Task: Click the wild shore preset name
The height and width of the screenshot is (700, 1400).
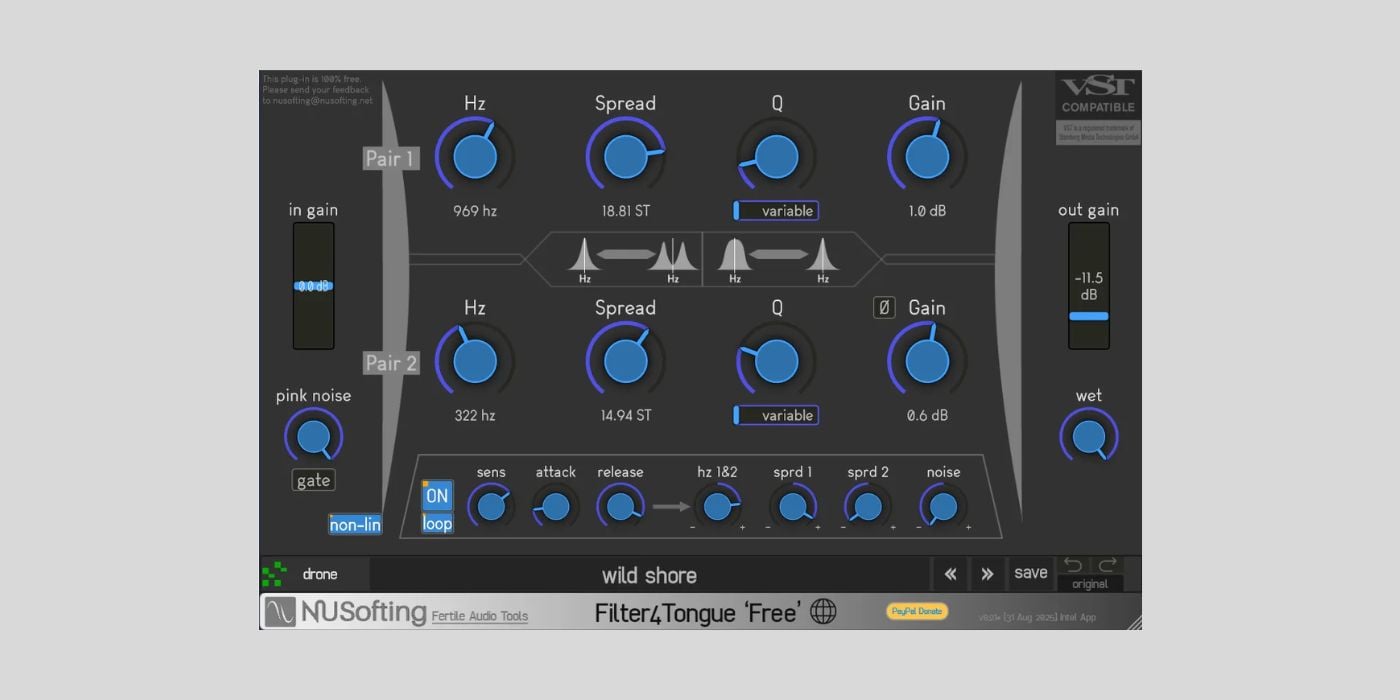Action: tap(650, 574)
